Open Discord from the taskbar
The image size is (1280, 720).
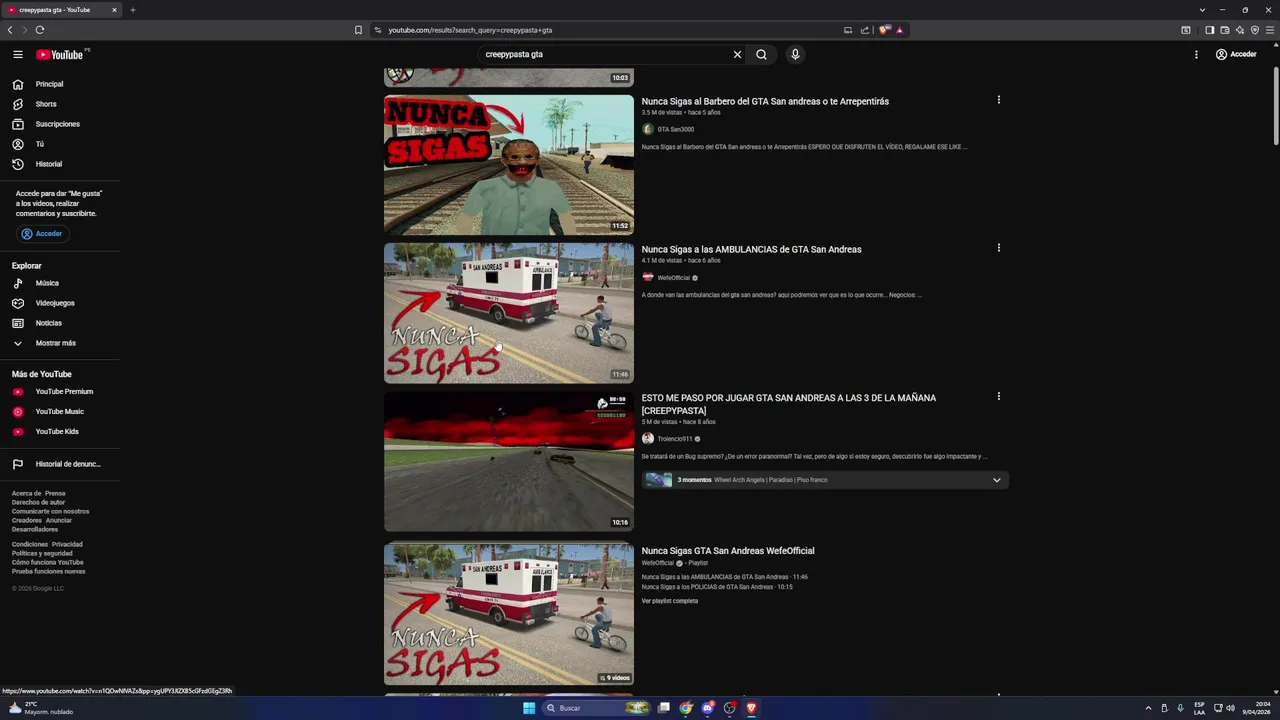(708, 708)
